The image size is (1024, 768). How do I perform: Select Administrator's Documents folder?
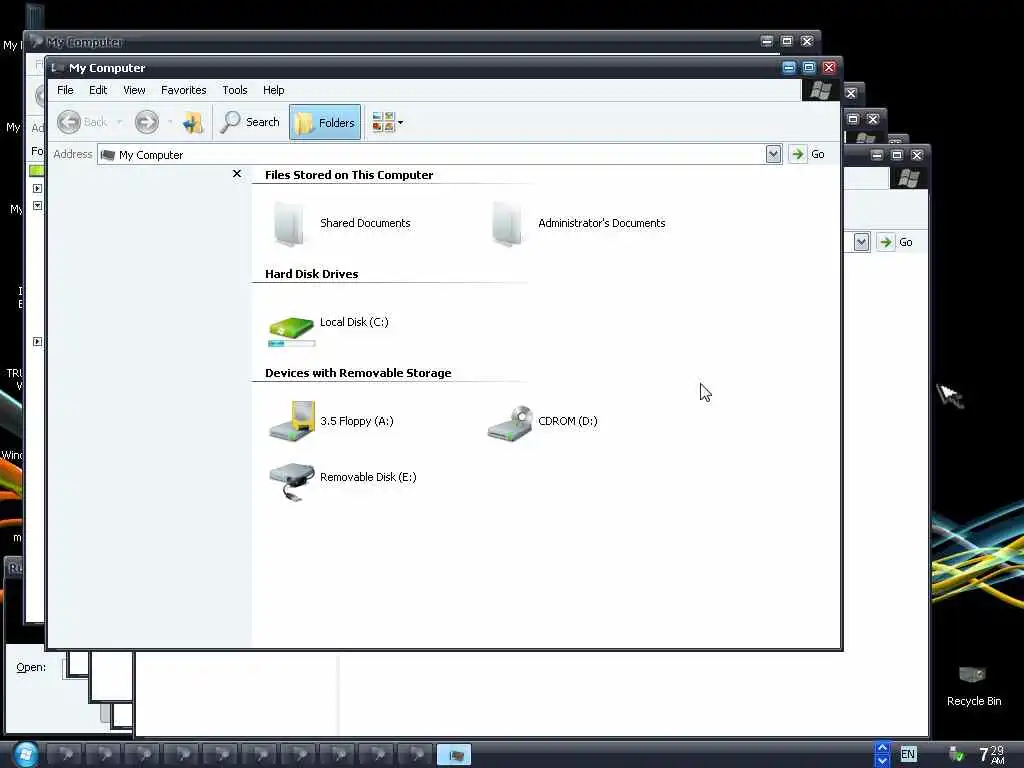click(x=578, y=223)
